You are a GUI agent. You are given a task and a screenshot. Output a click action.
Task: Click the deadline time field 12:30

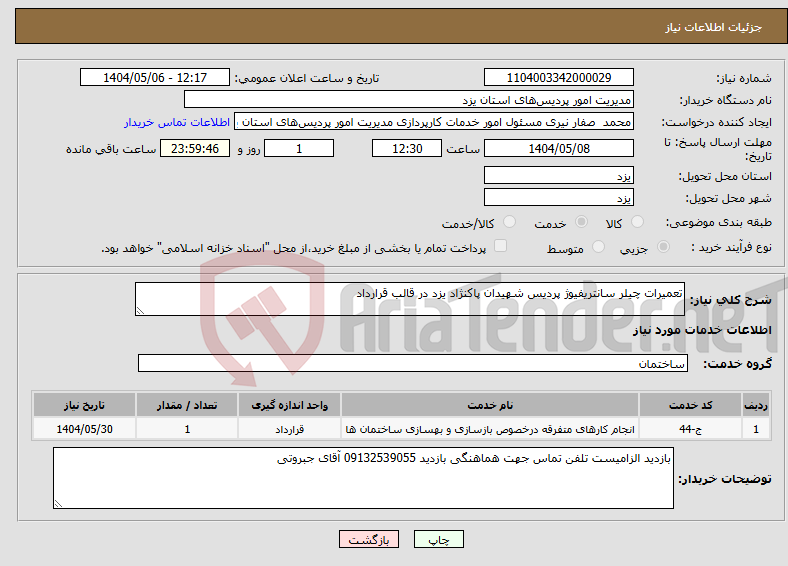pyautogui.click(x=407, y=148)
